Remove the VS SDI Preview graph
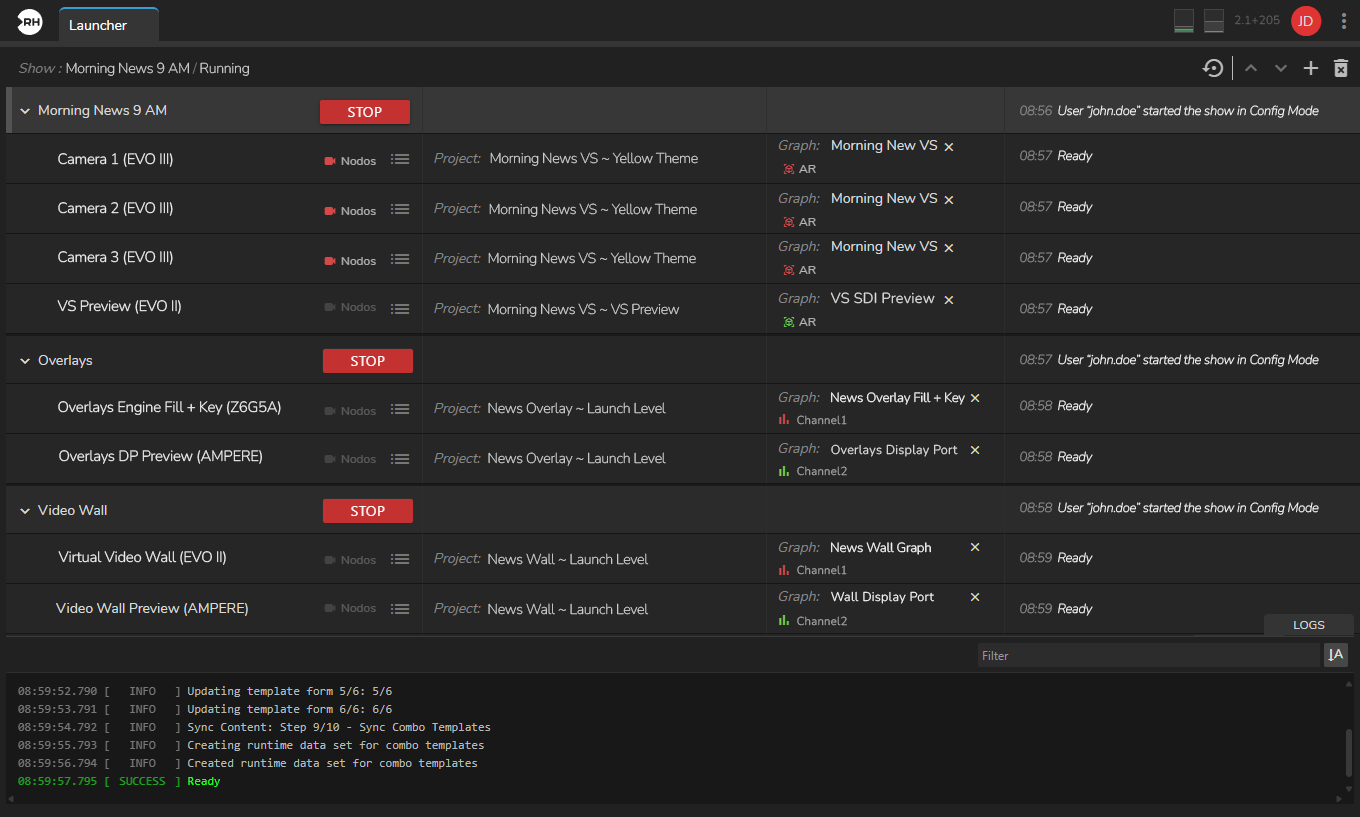The image size is (1360, 817). pos(949,299)
